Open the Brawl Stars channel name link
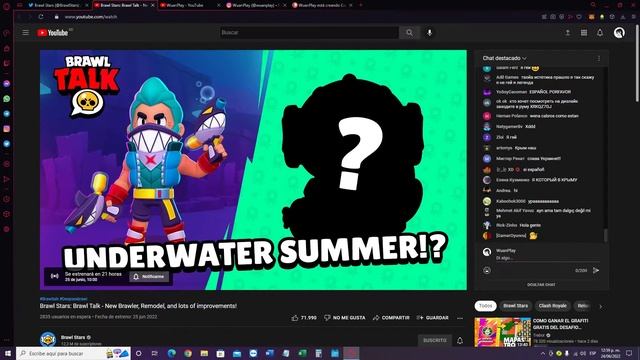Image resolution: width=640 pixels, height=360 pixels. (73, 337)
